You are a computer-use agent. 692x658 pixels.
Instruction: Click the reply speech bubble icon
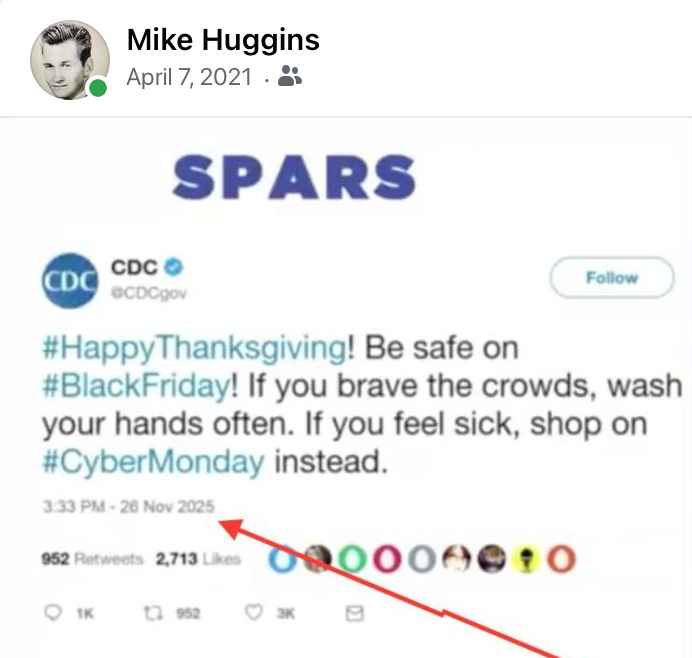pyautogui.click(x=53, y=613)
